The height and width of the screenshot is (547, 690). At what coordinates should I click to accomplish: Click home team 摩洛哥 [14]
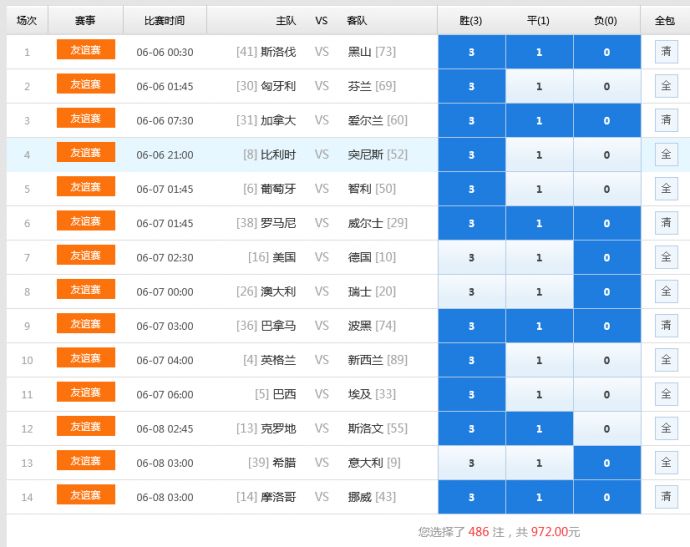[x=266, y=497]
